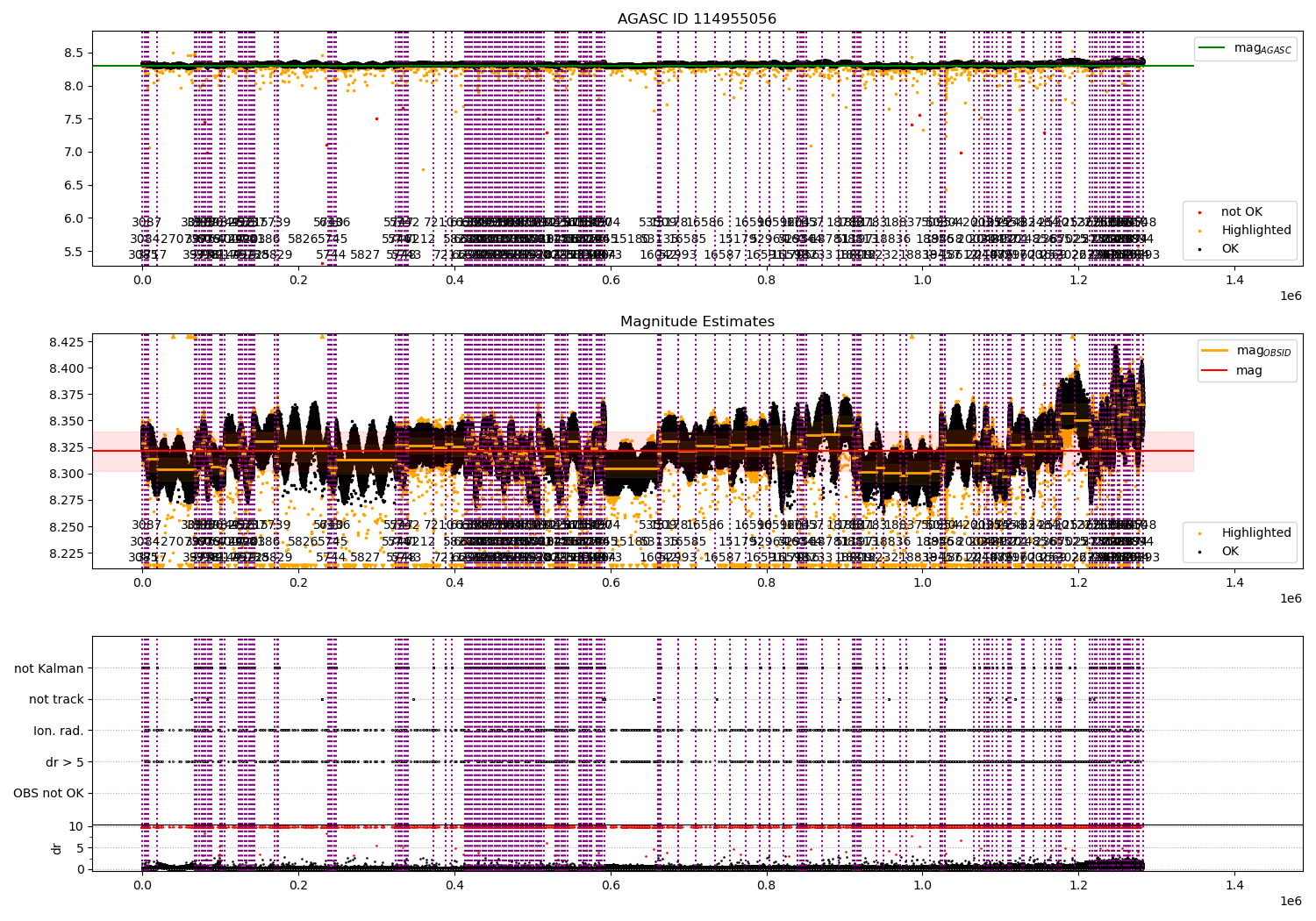This screenshot has width=1316, height=921.
Task: Click "OK" legend label in middle plot's lower legend
Action: (1230, 552)
